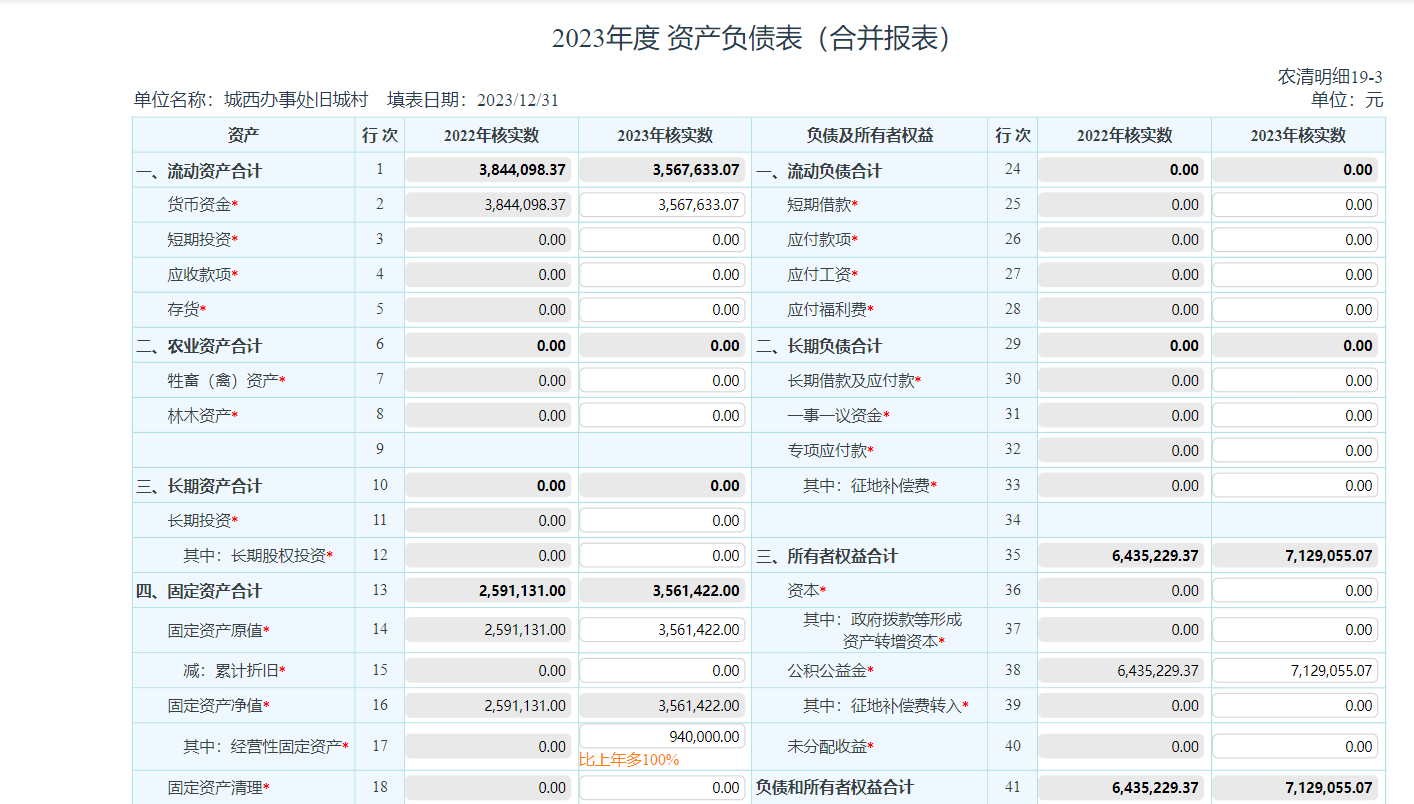Click the liability-side 2022年核实数 column header
The height and width of the screenshot is (804, 1414).
point(1124,136)
